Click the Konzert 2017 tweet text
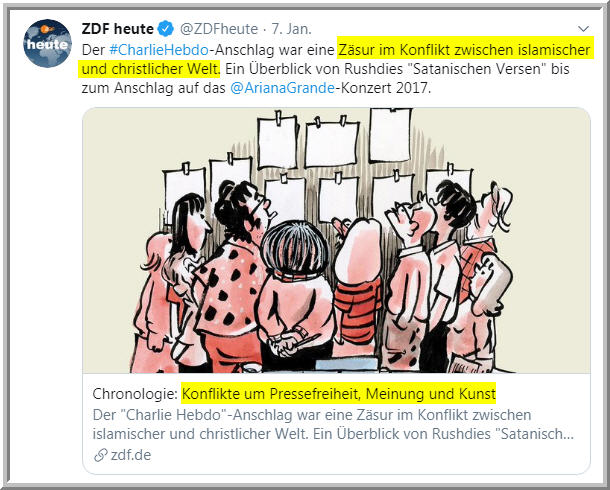Screen dimensions: 610x490 (383, 88)
